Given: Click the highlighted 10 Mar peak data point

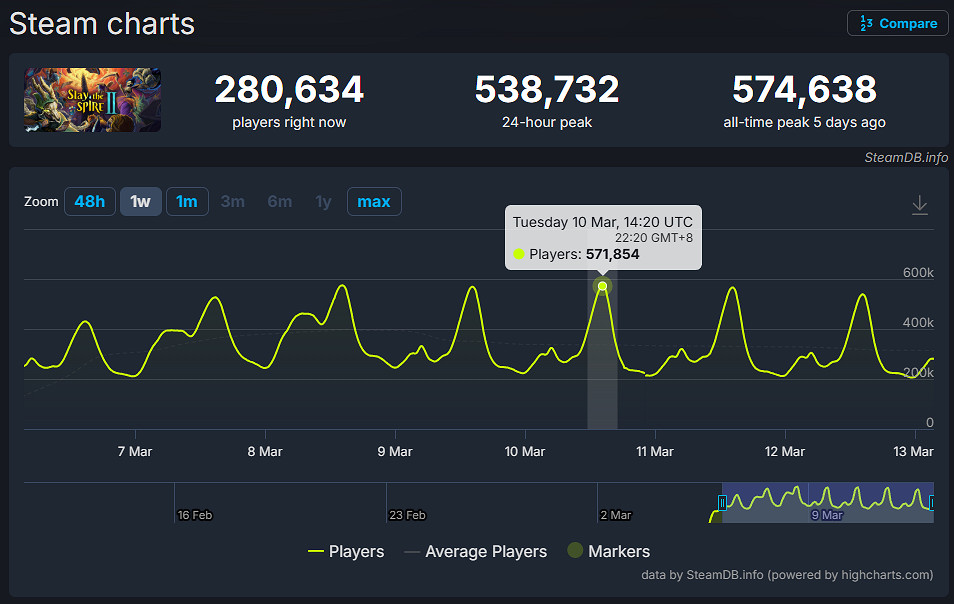Looking at the screenshot, I should (602, 287).
